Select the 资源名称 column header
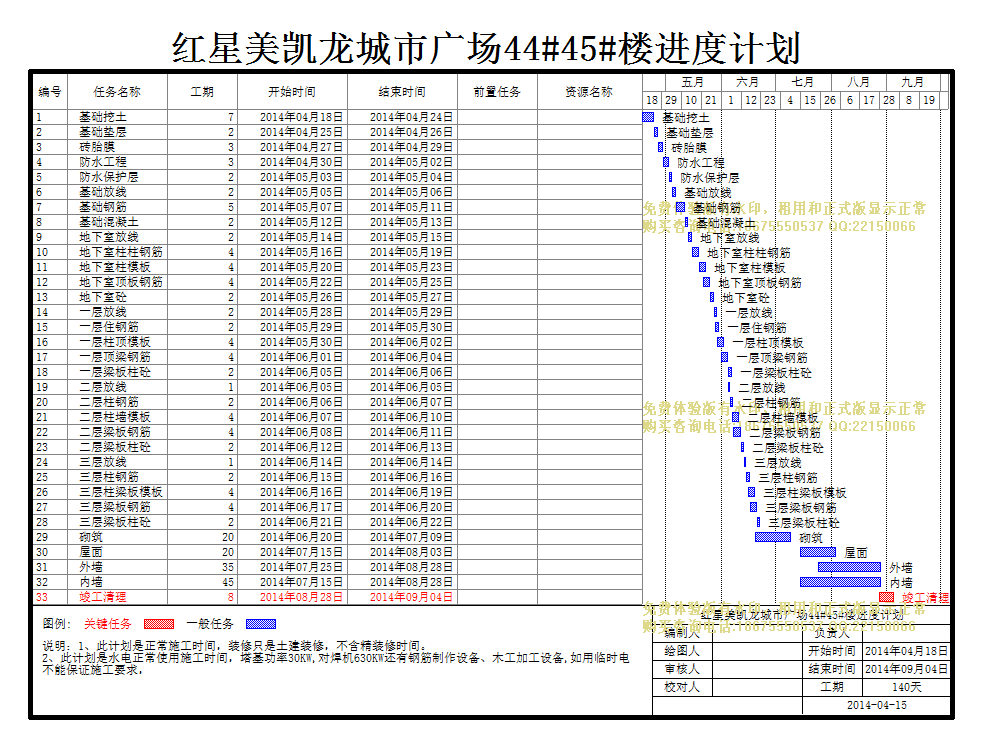The image size is (981, 746). coord(589,92)
